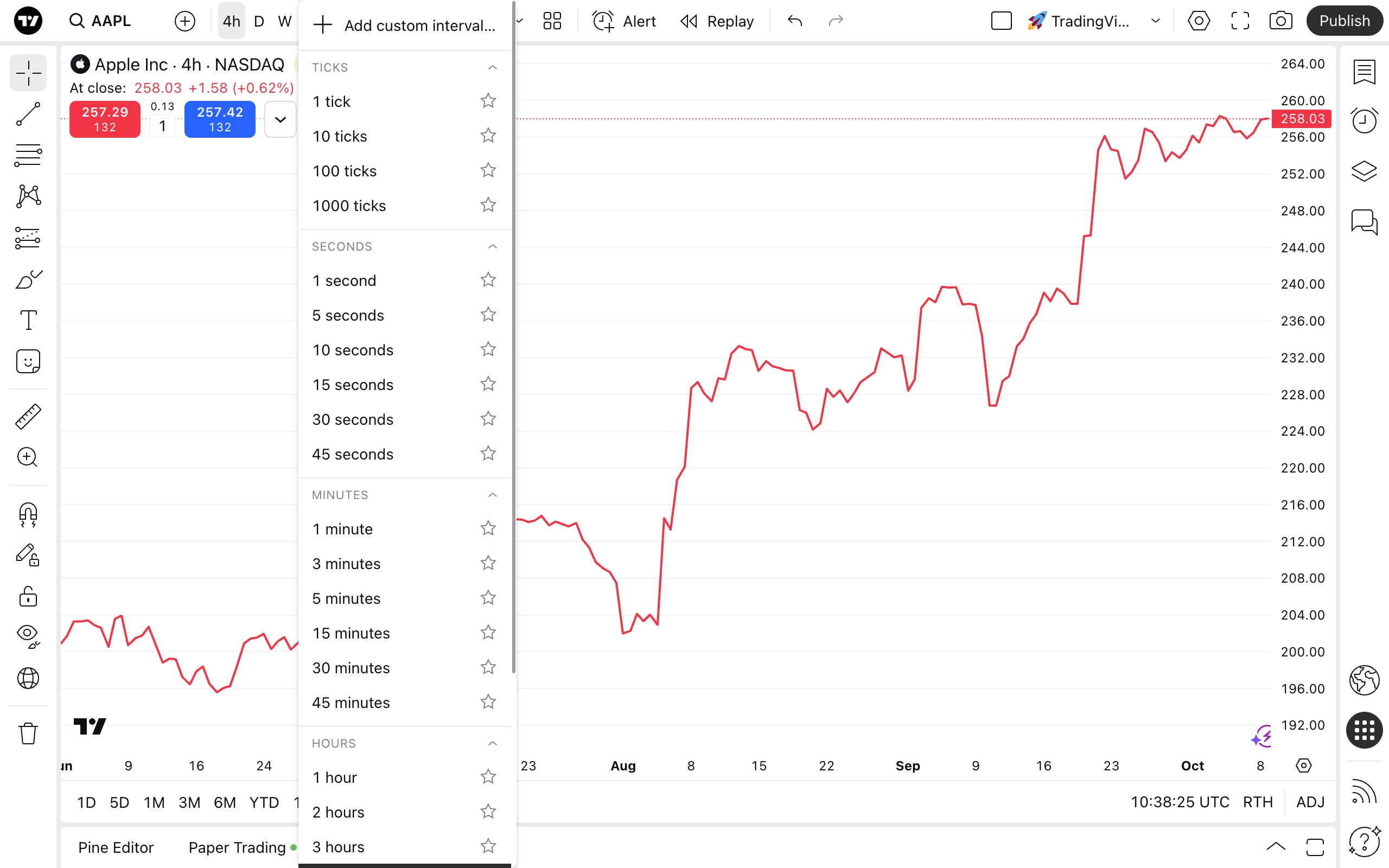Collapse the MINUTES section chevron
This screenshot has height=868, width=1389.
[492, 495]
